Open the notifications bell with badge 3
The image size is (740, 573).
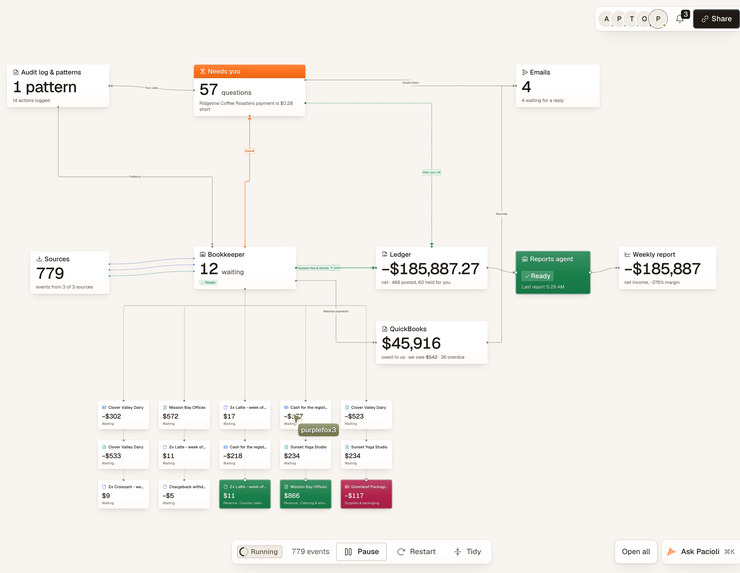tap(680, 18)
